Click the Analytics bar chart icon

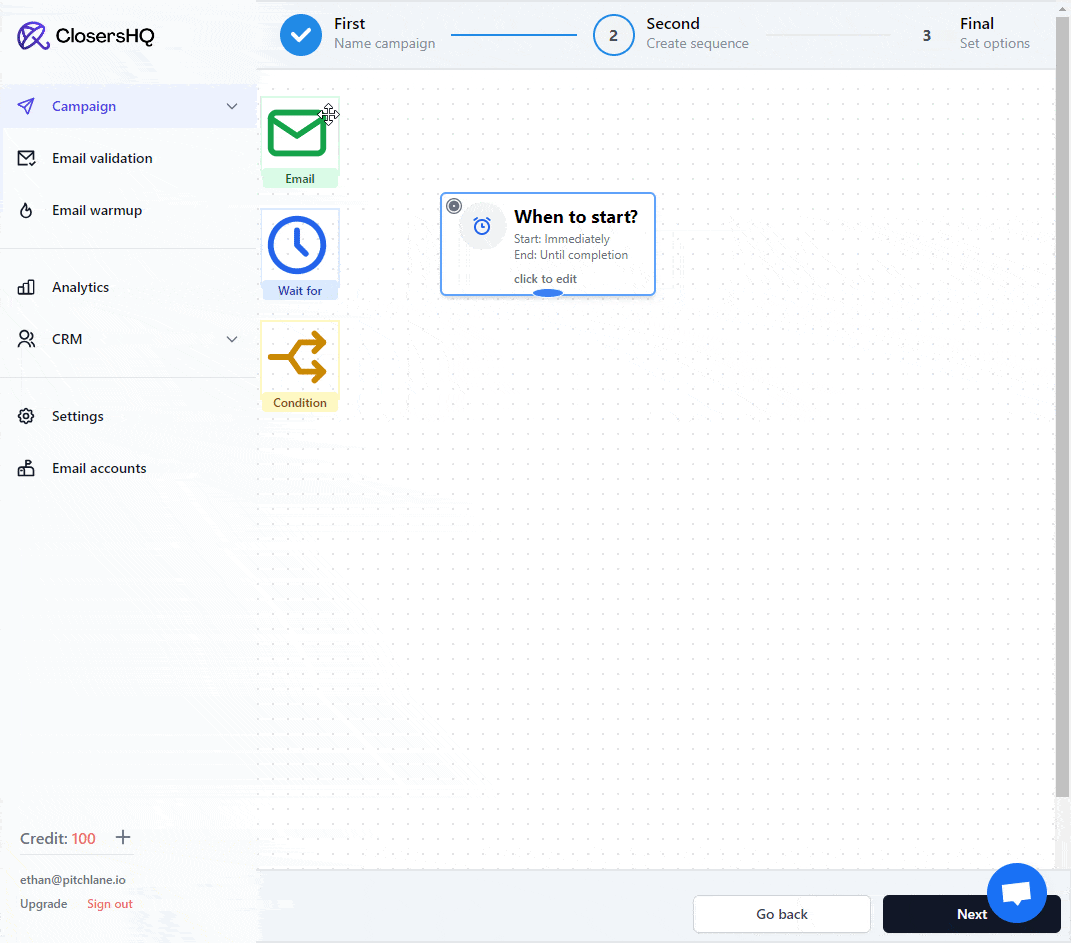point(26,287)
